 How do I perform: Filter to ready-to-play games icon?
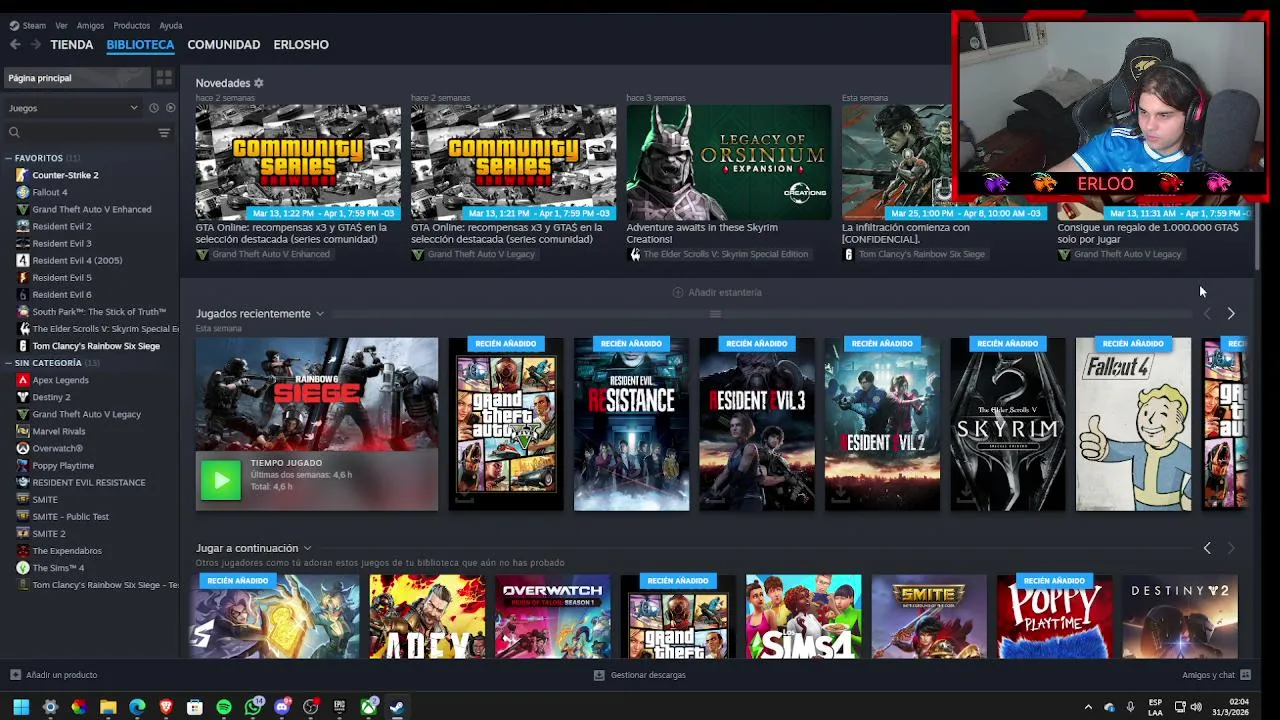click(x=170, y=108)
